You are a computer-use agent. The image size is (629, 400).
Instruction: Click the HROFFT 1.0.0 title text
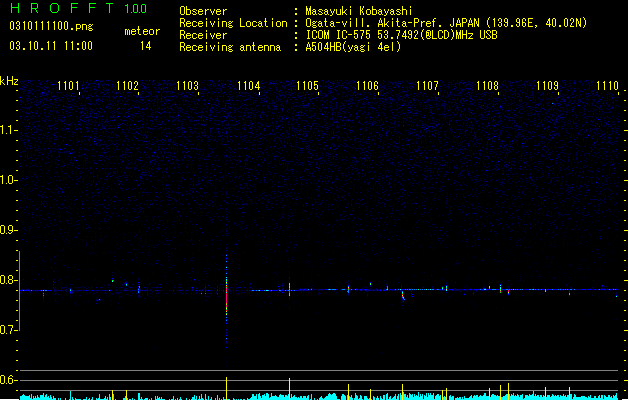click(78, 8)
